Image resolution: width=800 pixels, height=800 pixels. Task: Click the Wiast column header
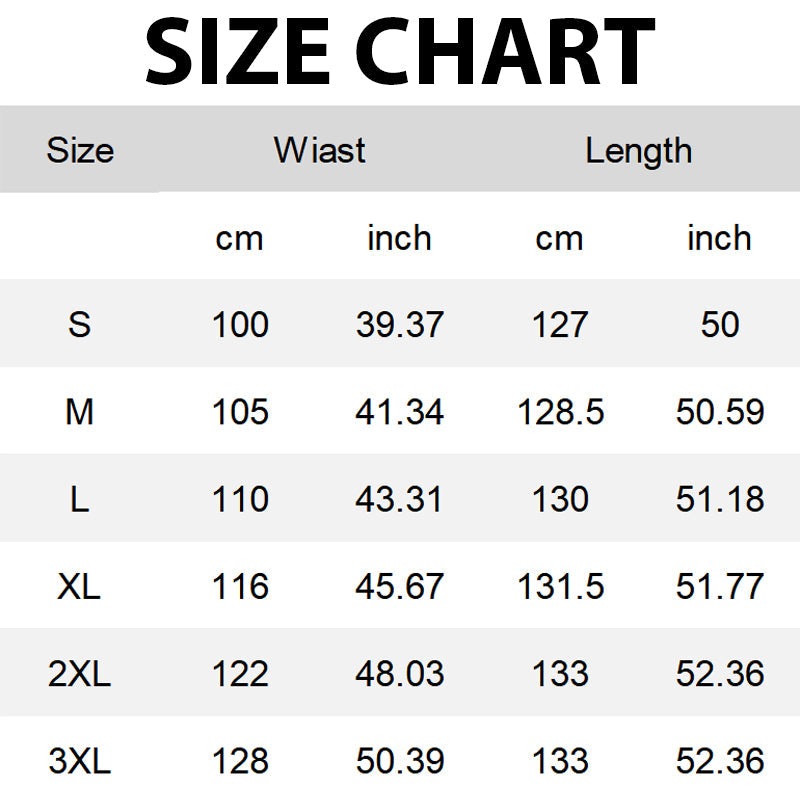320,151
